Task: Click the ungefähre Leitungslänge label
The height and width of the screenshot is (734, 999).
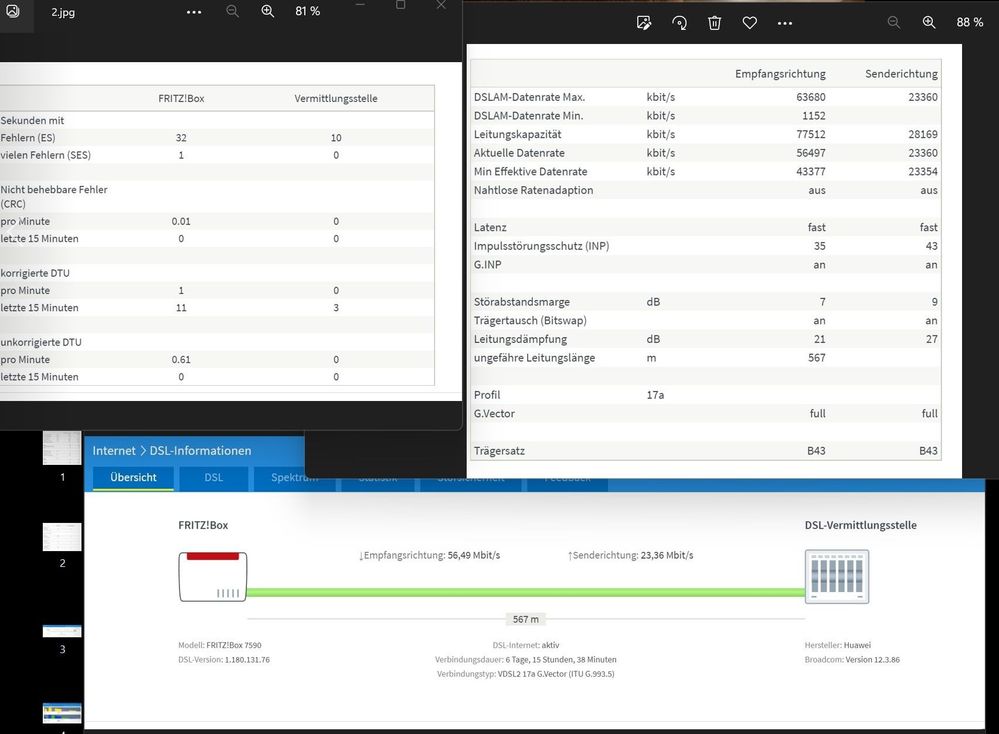Action: pyautogui.click(x=535, y=357)
